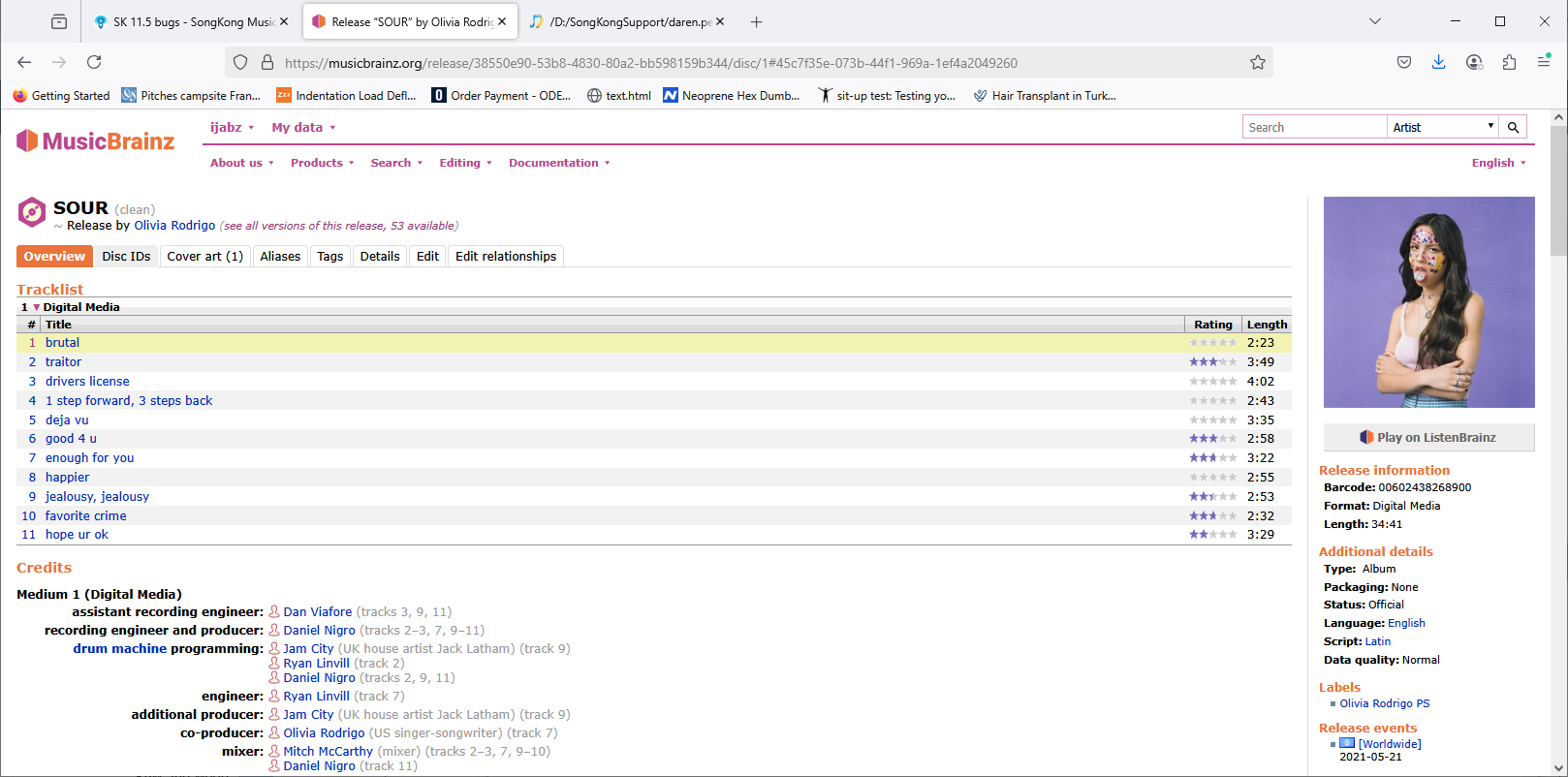The height and width of the screenshot is (777, 1568).
Task: Open see all versions link
Action: tap(339, 226)
